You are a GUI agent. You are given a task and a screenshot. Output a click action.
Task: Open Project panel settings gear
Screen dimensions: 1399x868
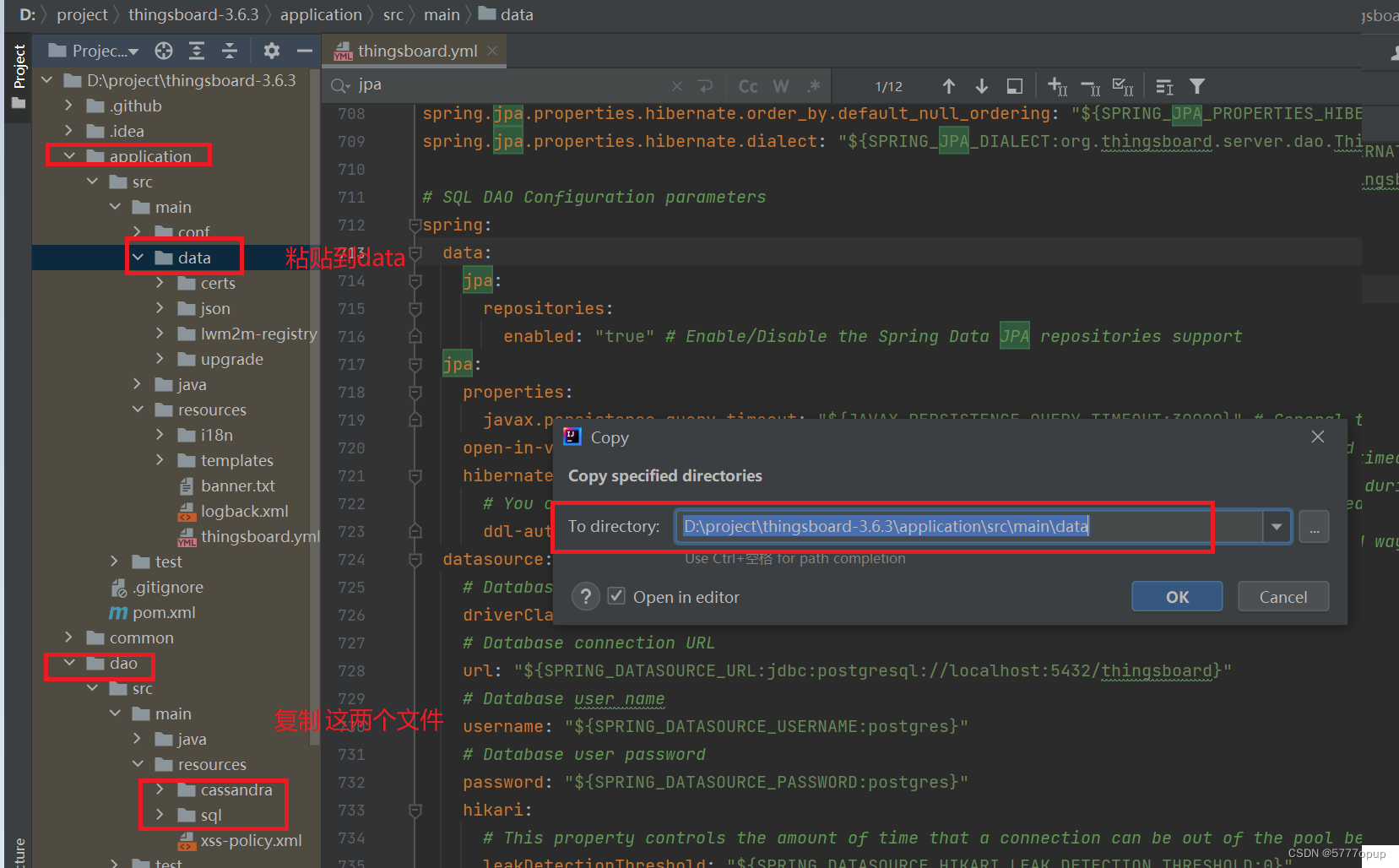click(271, 51)
